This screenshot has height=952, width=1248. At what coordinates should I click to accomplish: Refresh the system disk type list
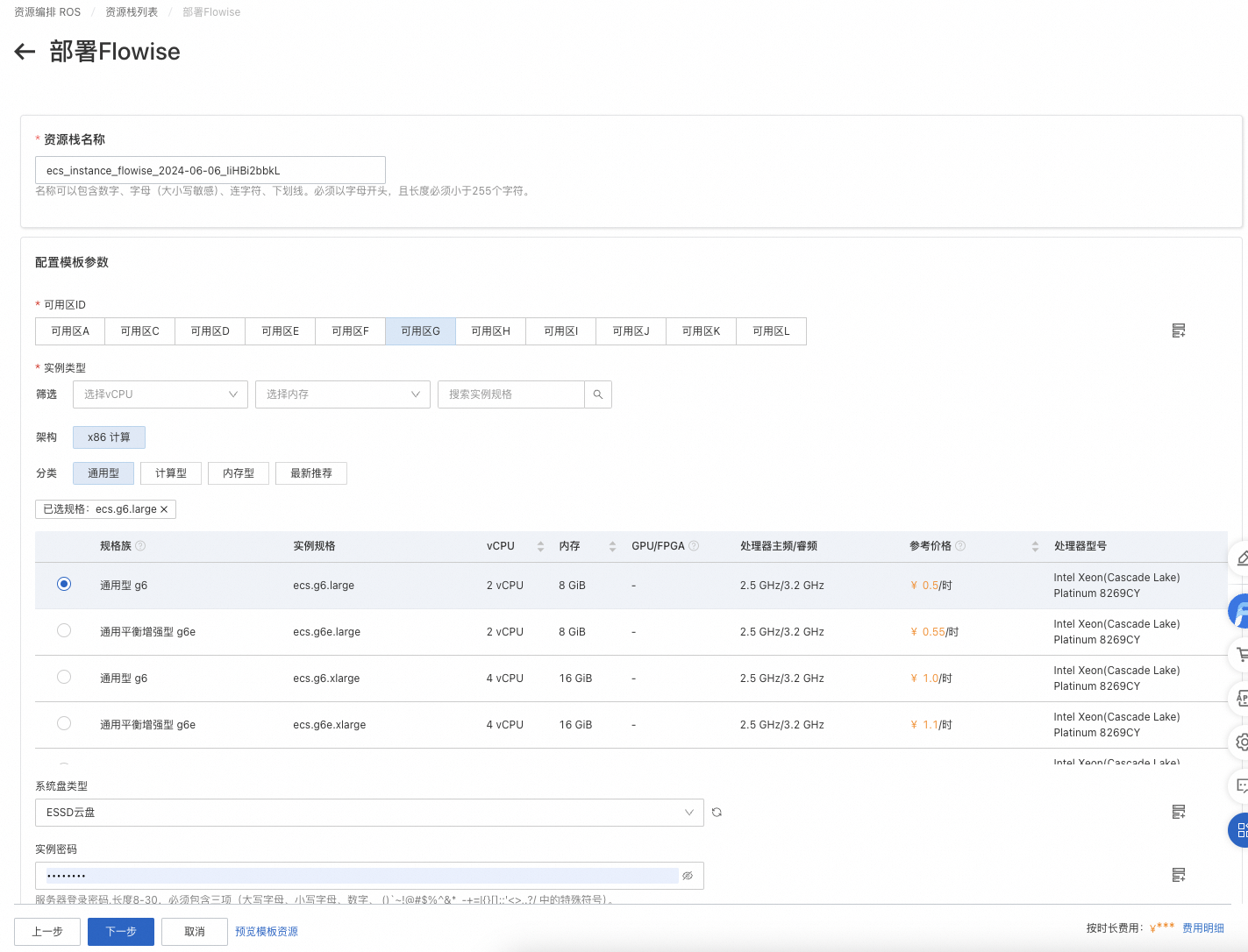(717, 813)
